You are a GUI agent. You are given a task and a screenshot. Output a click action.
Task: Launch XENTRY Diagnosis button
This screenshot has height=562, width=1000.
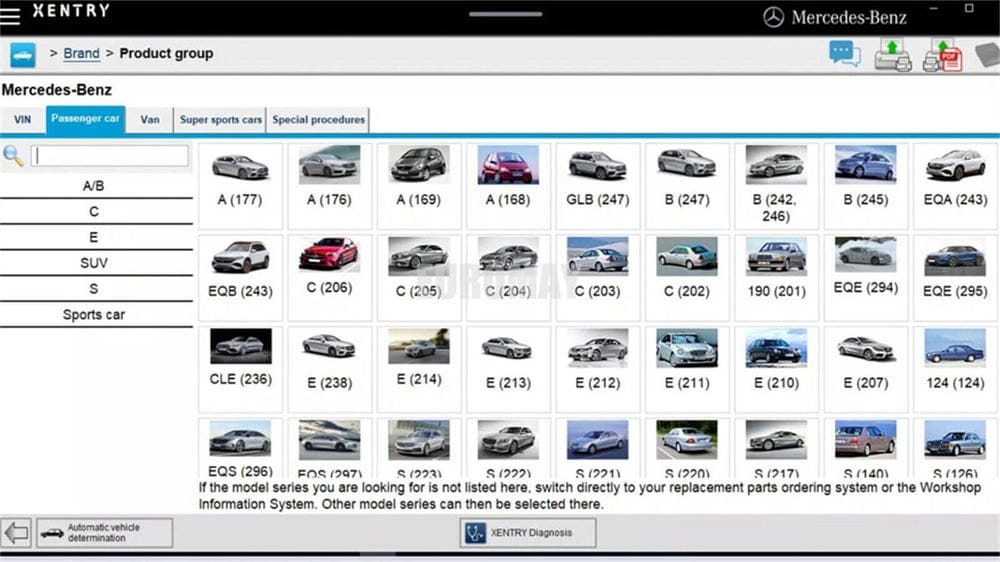[528, 533]
